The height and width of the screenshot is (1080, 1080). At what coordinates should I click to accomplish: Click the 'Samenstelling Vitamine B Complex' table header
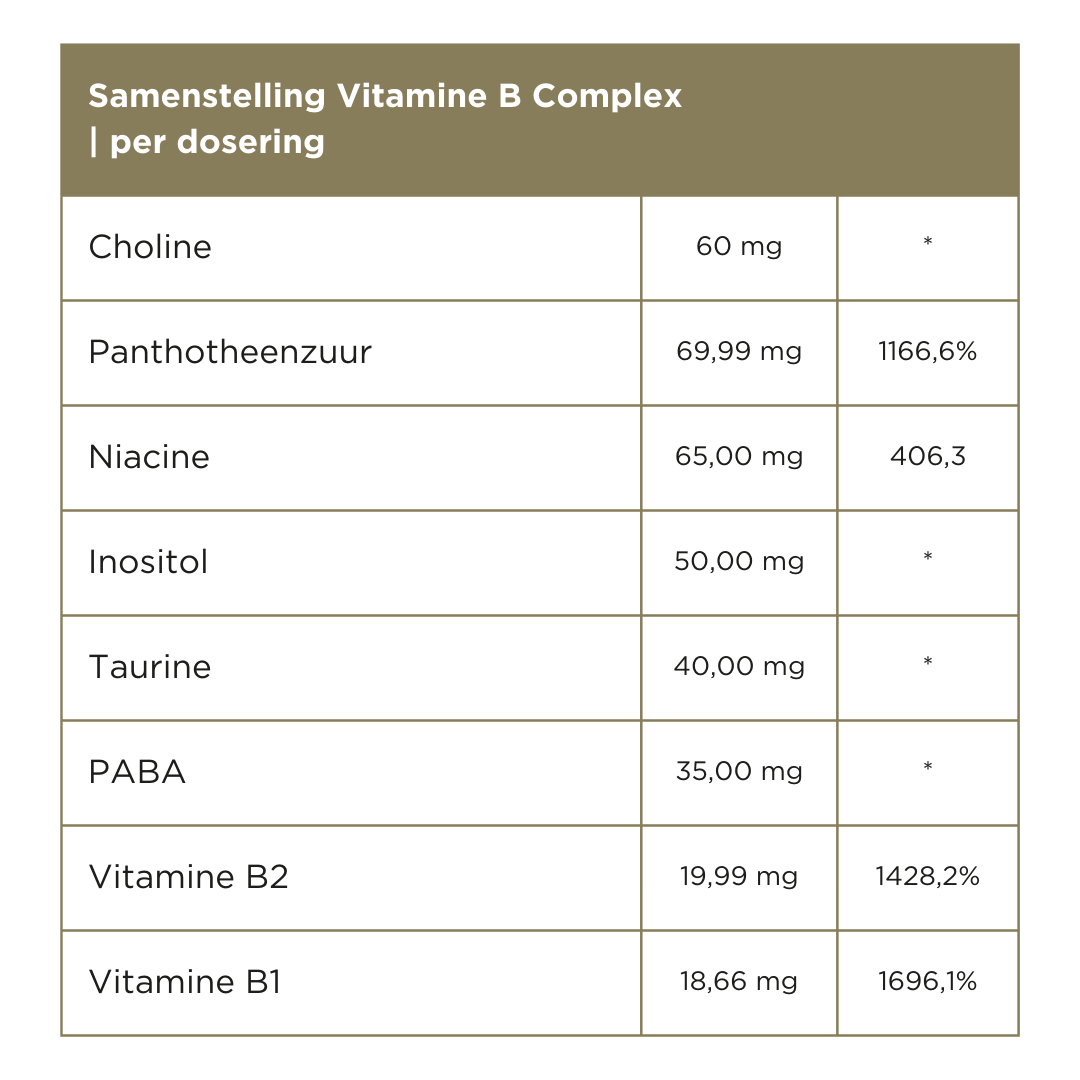(385, 97)
